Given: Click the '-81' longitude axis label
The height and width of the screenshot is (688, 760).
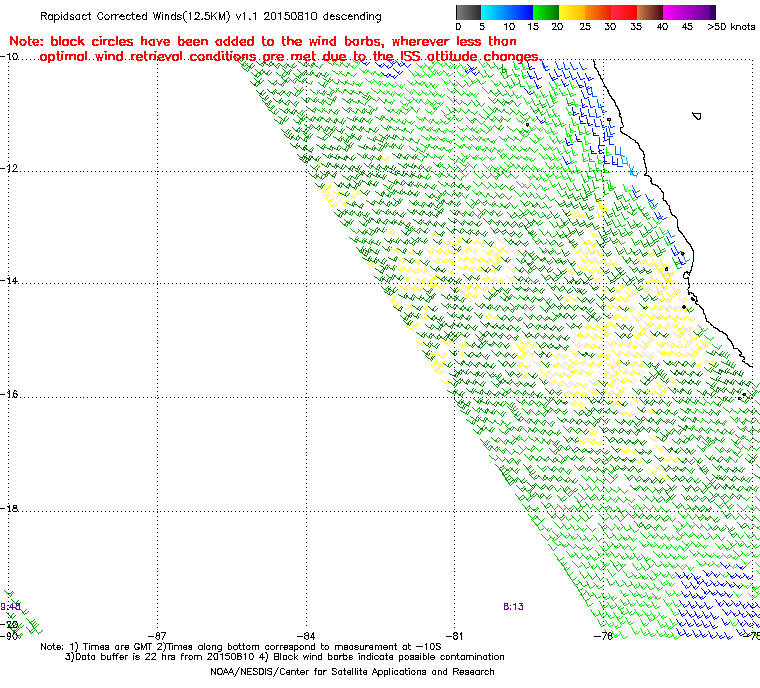Looking at the screenshot, I should (454, 636).
